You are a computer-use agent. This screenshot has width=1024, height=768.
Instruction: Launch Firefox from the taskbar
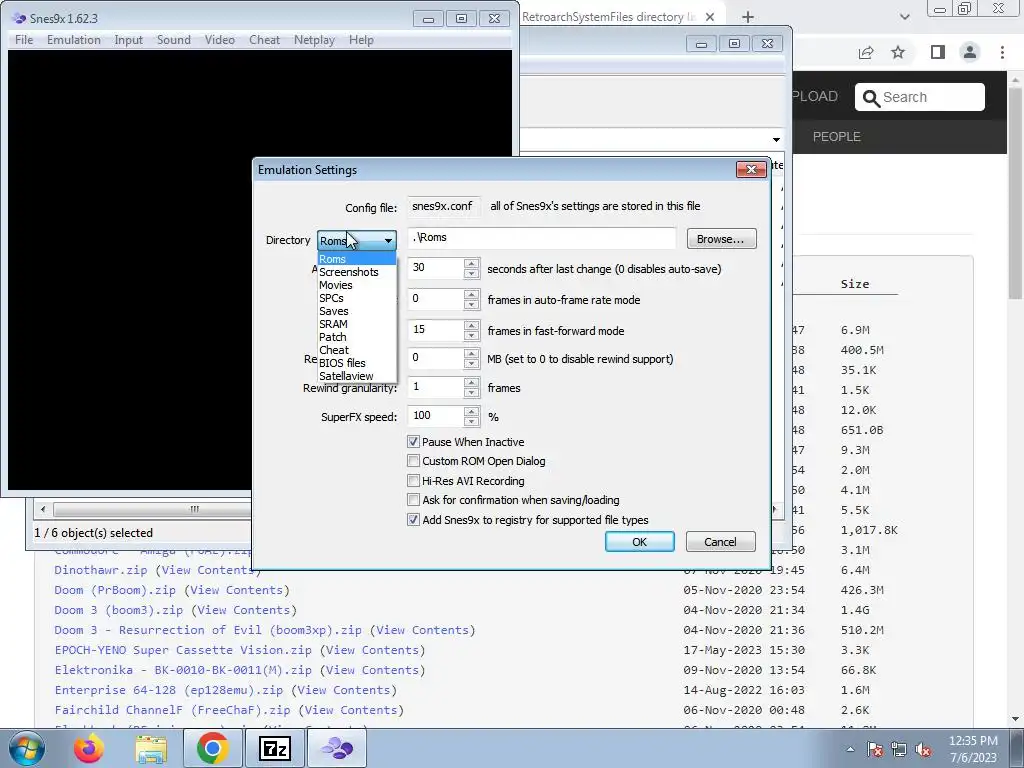point(89,748)
